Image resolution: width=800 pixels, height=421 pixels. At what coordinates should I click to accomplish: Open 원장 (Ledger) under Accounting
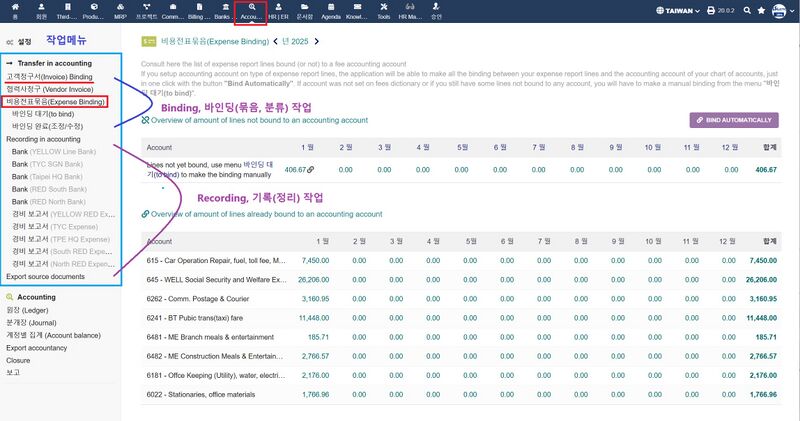click(x=28, y=310)
